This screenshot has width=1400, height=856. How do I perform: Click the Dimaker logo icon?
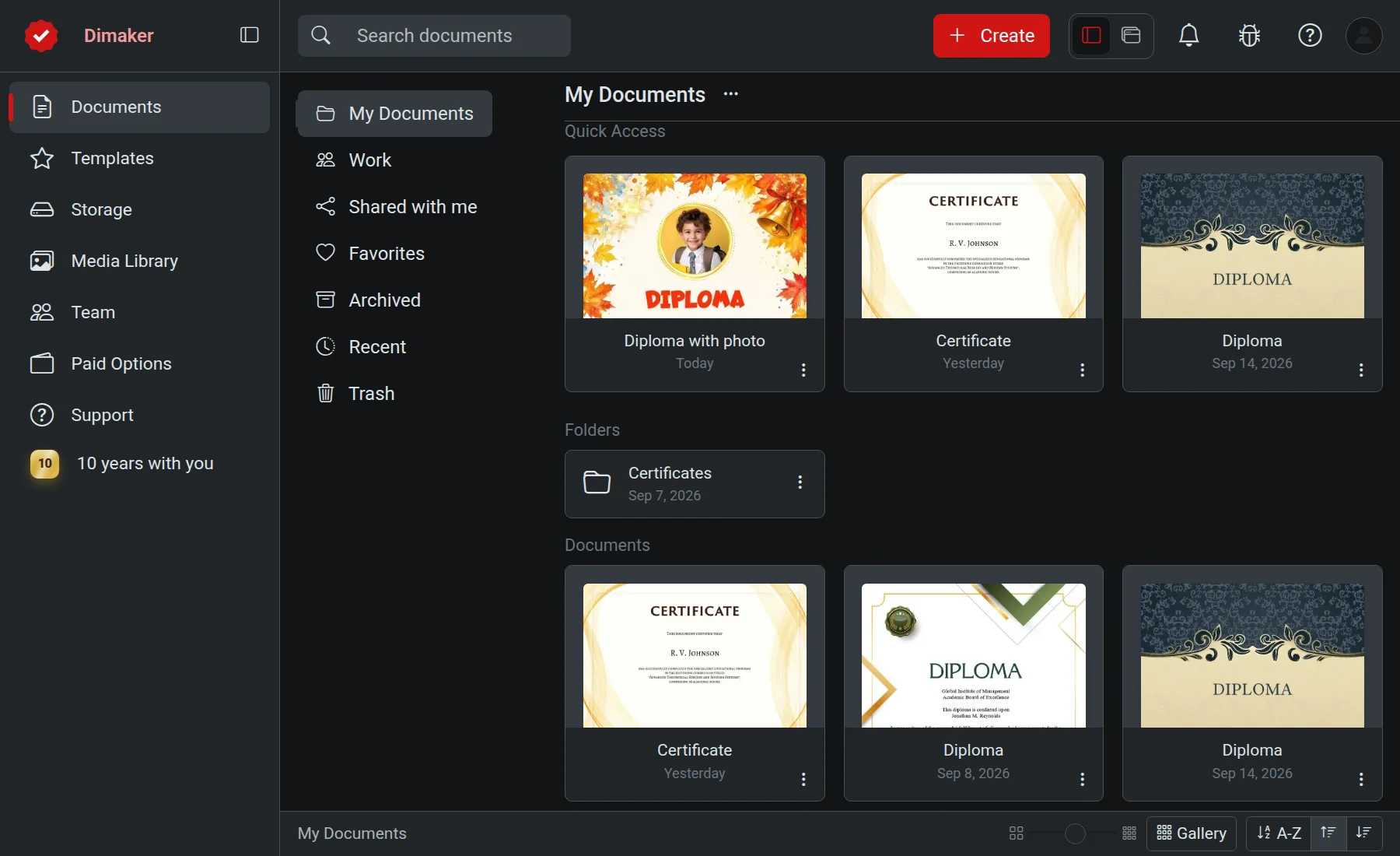pos(40,36)
